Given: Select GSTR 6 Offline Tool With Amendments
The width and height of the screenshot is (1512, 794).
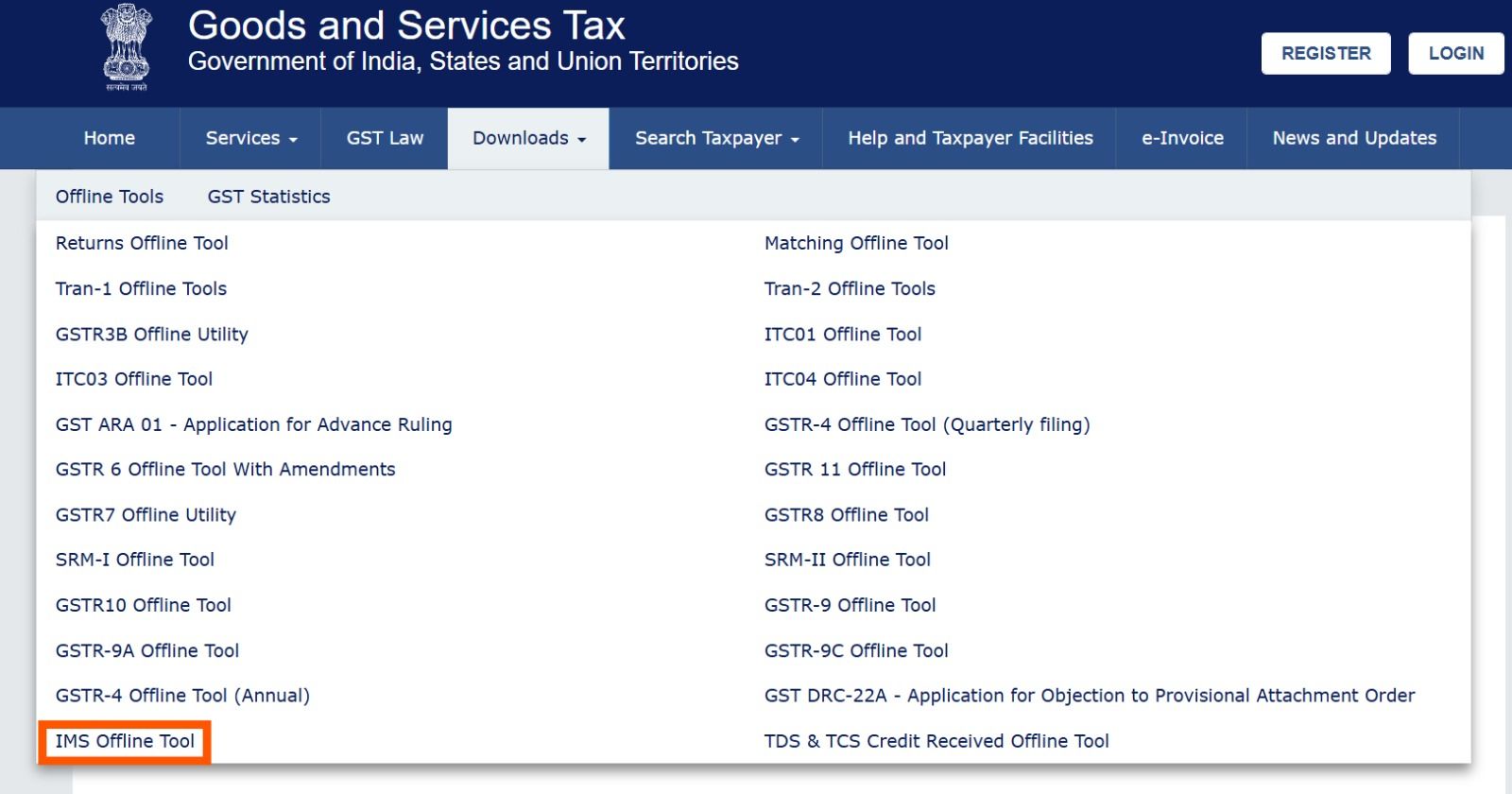Looking at the screenshot, I should [x=226, y=469].
